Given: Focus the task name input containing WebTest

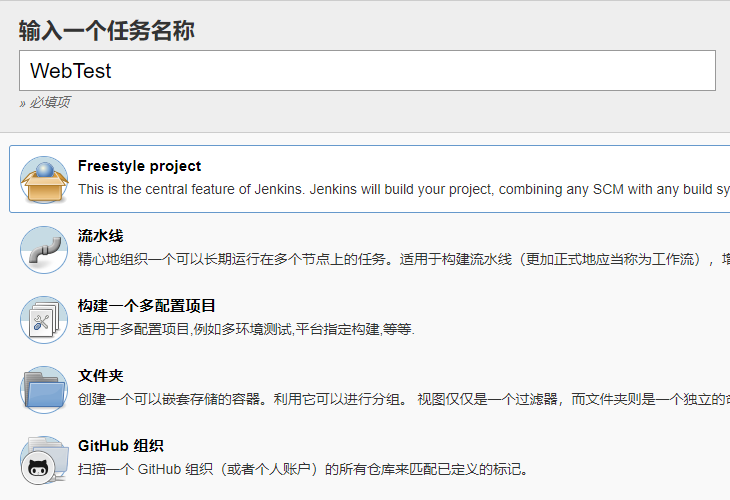Looking at the screenshot, I should [367, 71].
